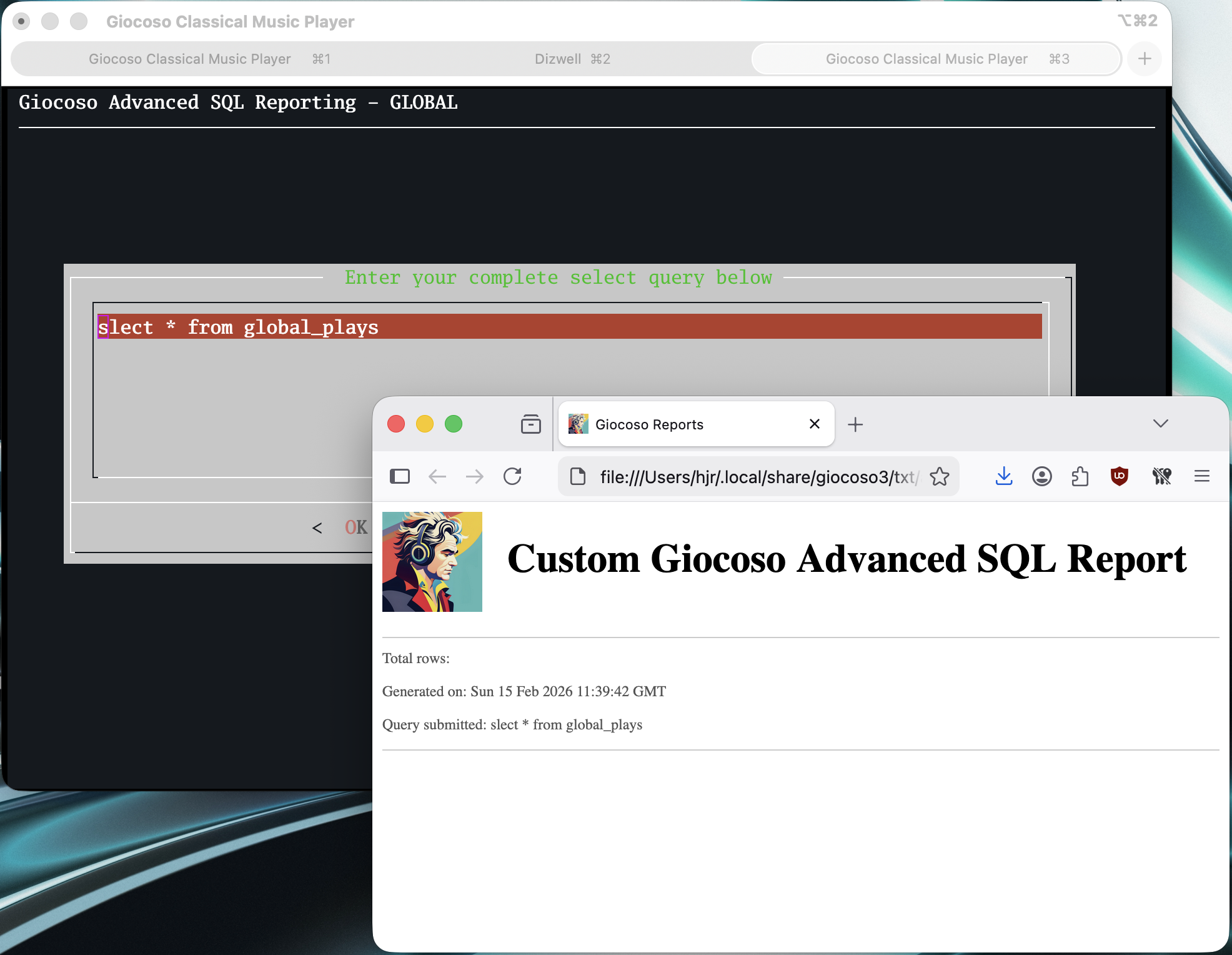Click the Beethoven headphones logo image
Screen dimensions: 1232x955
click(x=432, y=561)
